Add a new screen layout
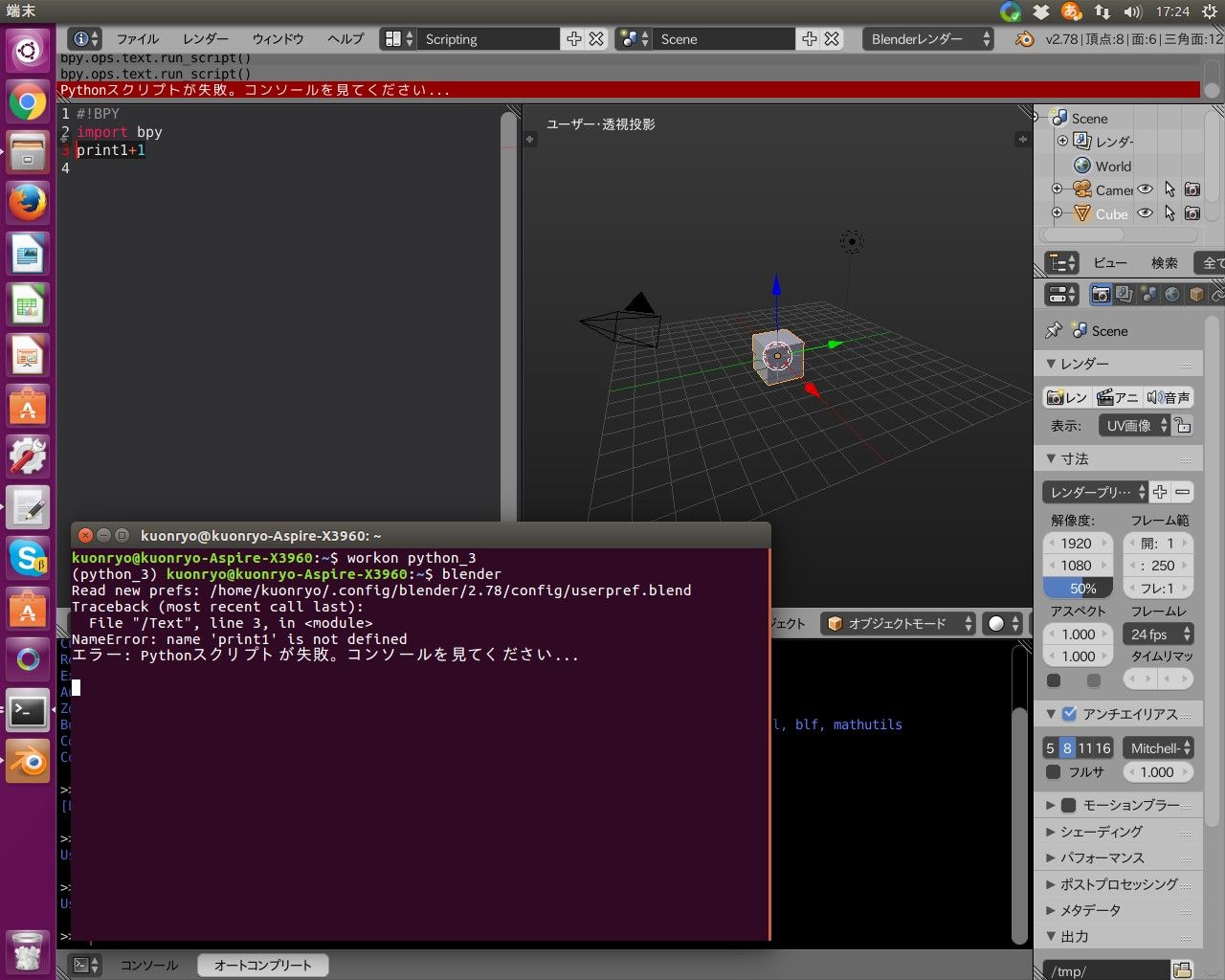Viewport: 1225px width, 980px height. click(573, 38)
